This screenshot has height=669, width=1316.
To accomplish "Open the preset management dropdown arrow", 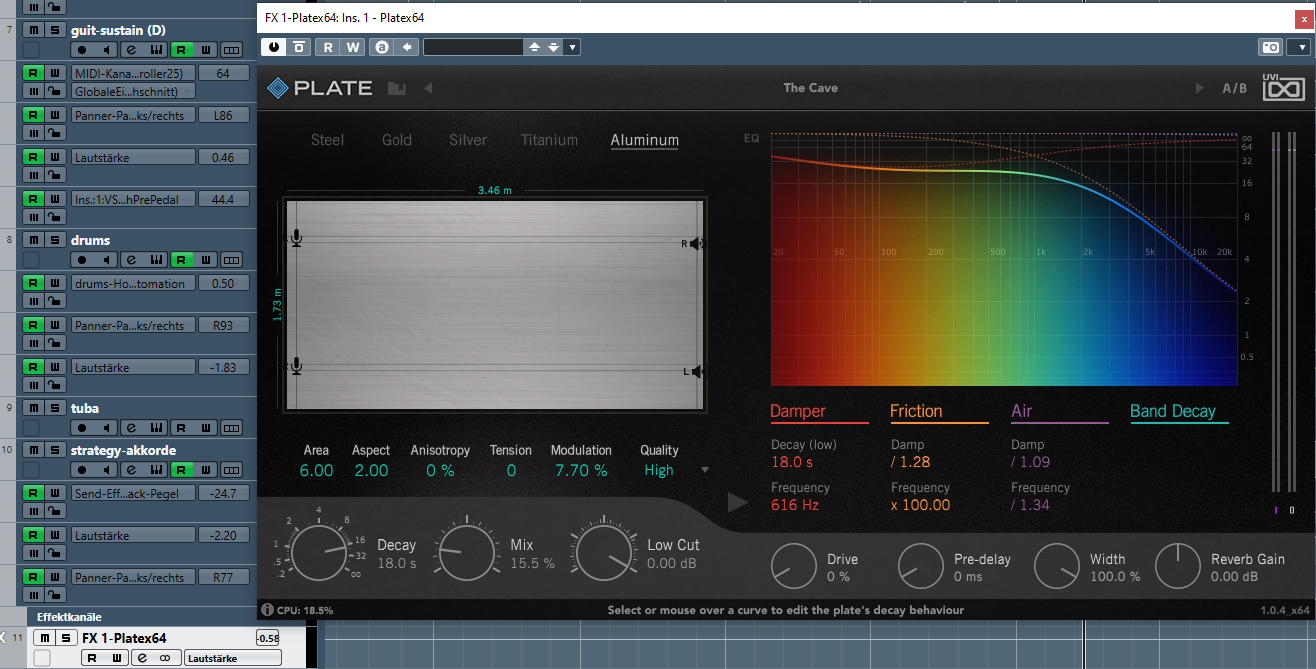I will tap(572, 46).
